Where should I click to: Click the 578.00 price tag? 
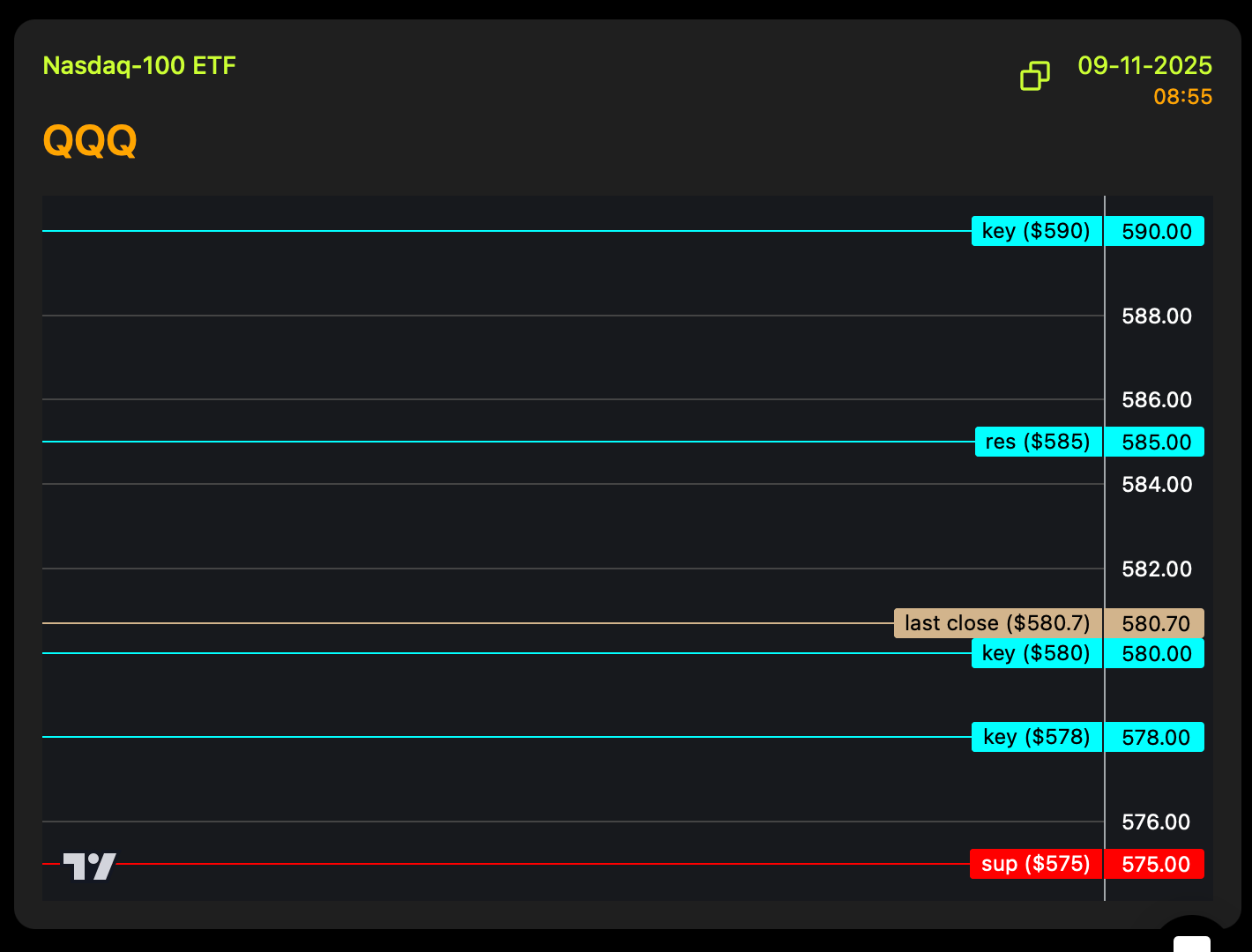click(x=1154, y=737)
